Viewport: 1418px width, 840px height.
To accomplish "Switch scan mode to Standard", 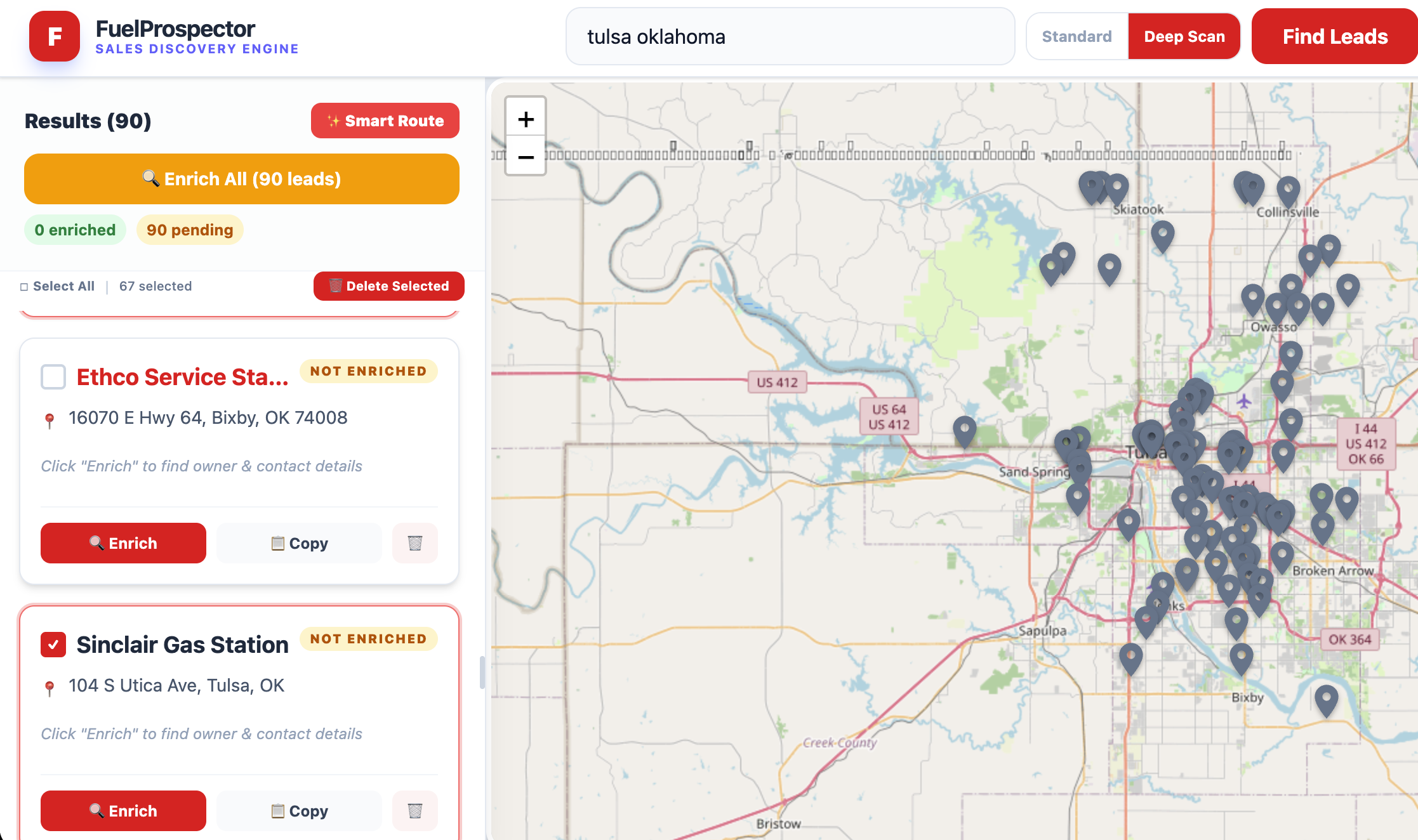I will pos(1077,36).
